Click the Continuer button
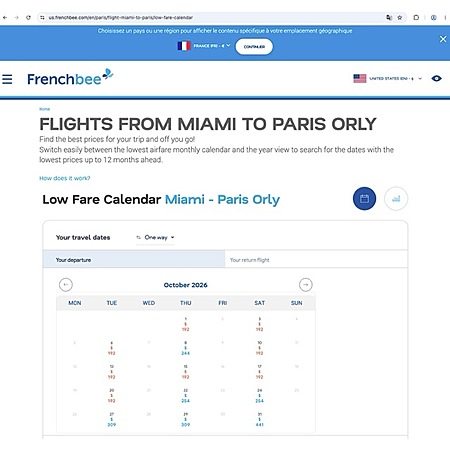 [x=254, y=47]
